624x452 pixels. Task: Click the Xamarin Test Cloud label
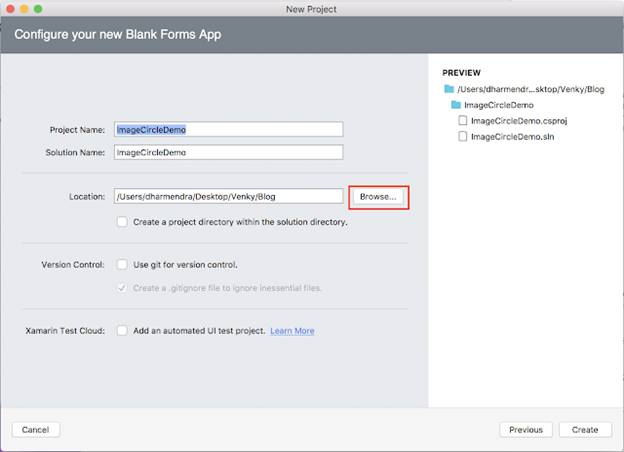click(x=65, y=331)
